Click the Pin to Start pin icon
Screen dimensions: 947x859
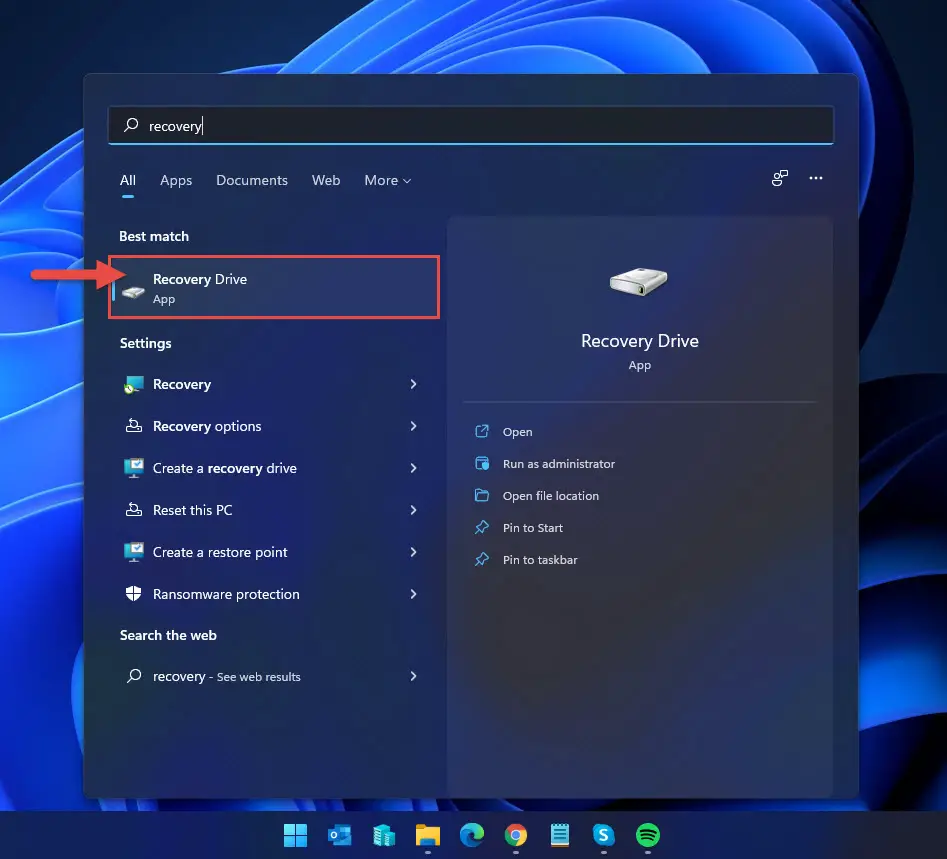(482, 527)
